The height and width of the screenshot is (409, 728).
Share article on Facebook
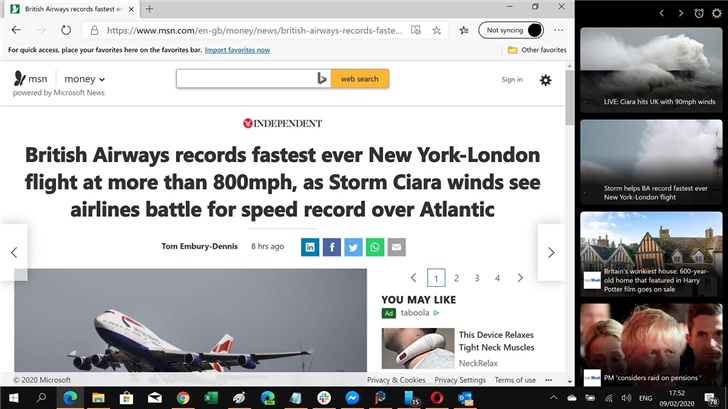332,247
